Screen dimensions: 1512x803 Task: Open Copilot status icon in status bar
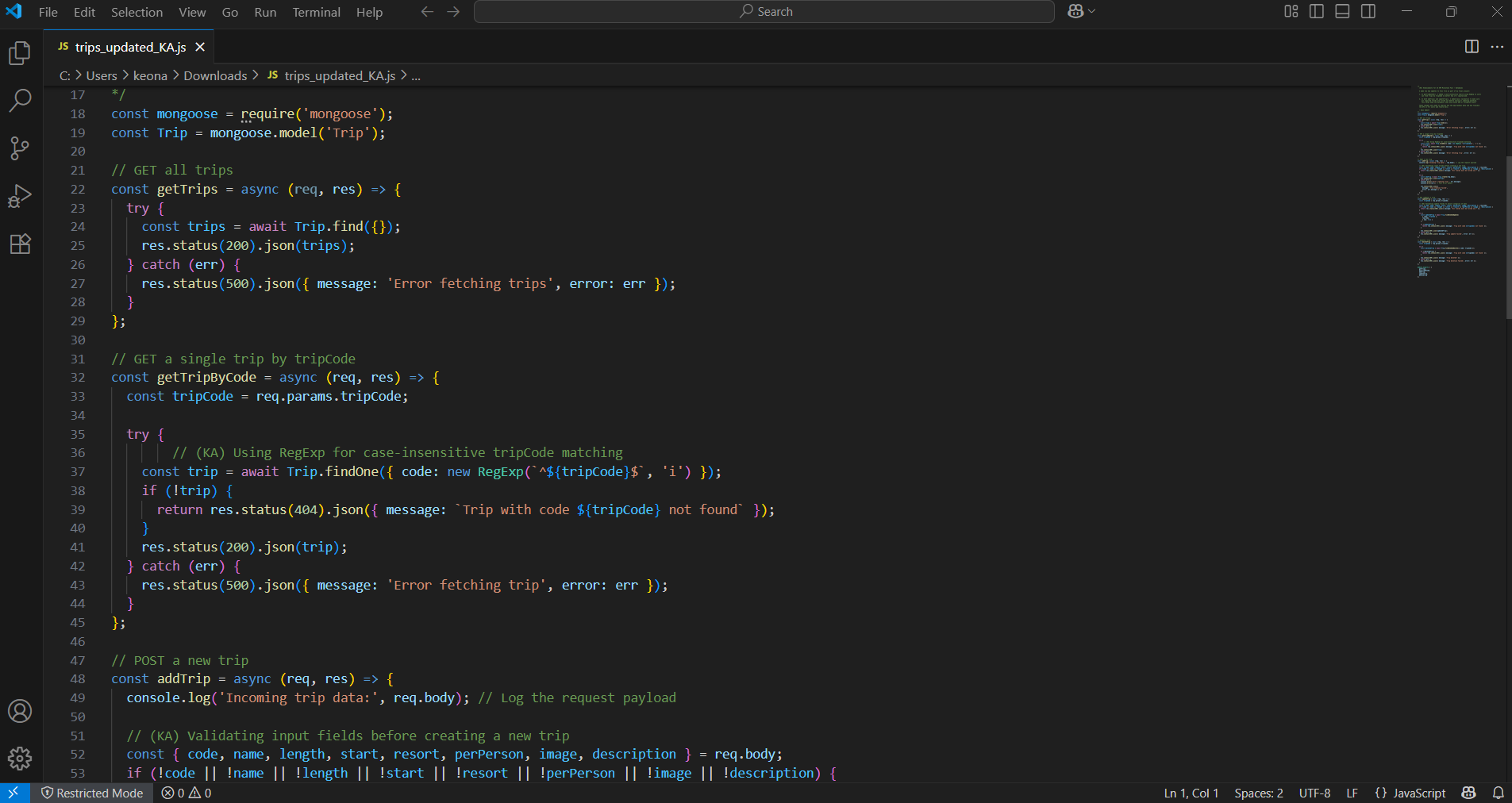click(1469, 793)
